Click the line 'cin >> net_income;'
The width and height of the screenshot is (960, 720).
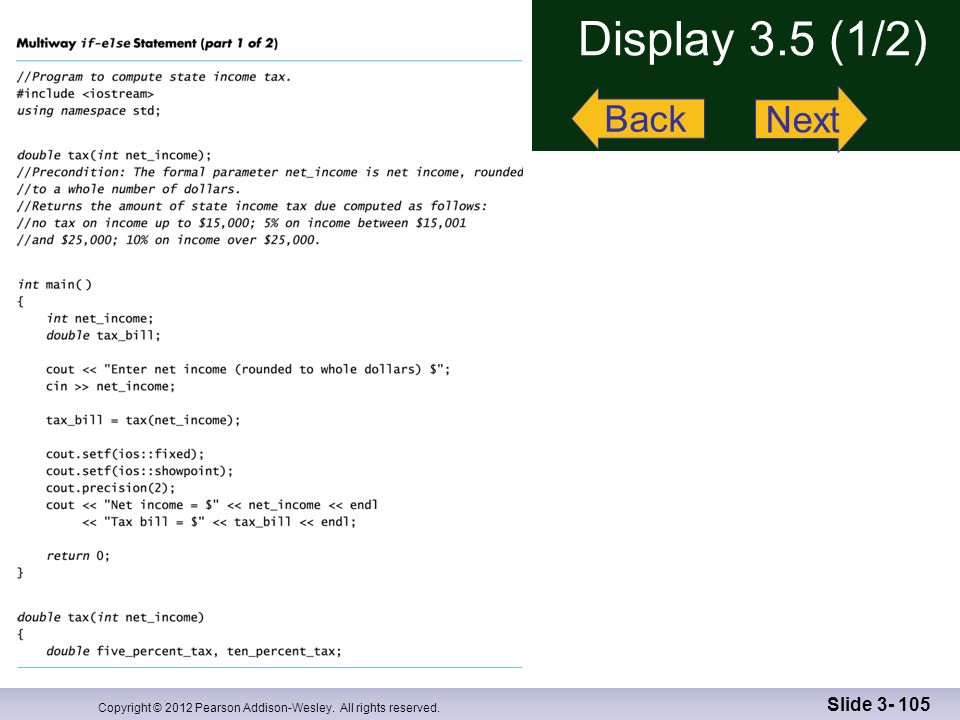[110, 386]
